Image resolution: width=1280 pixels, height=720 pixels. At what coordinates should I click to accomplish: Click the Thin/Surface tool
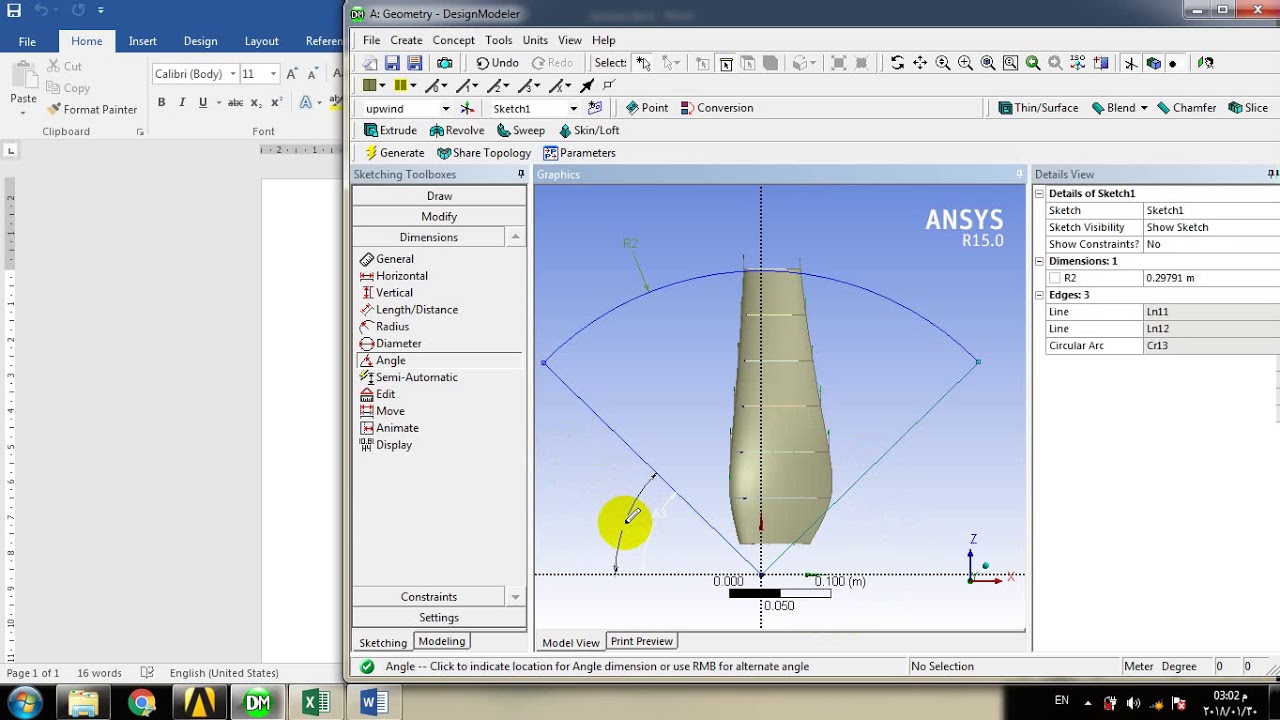1038,108
